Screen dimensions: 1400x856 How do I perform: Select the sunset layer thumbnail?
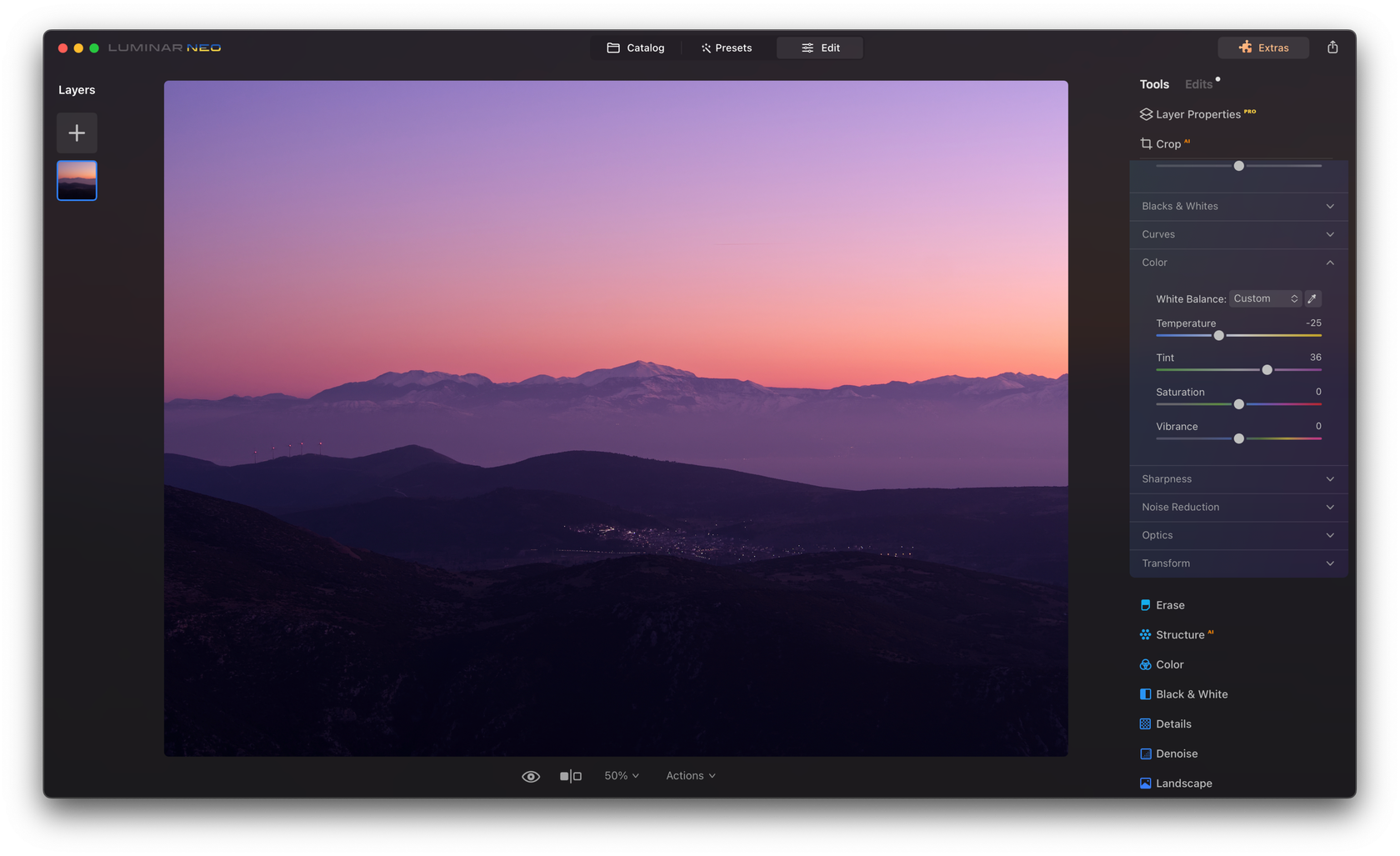(77, 181)
